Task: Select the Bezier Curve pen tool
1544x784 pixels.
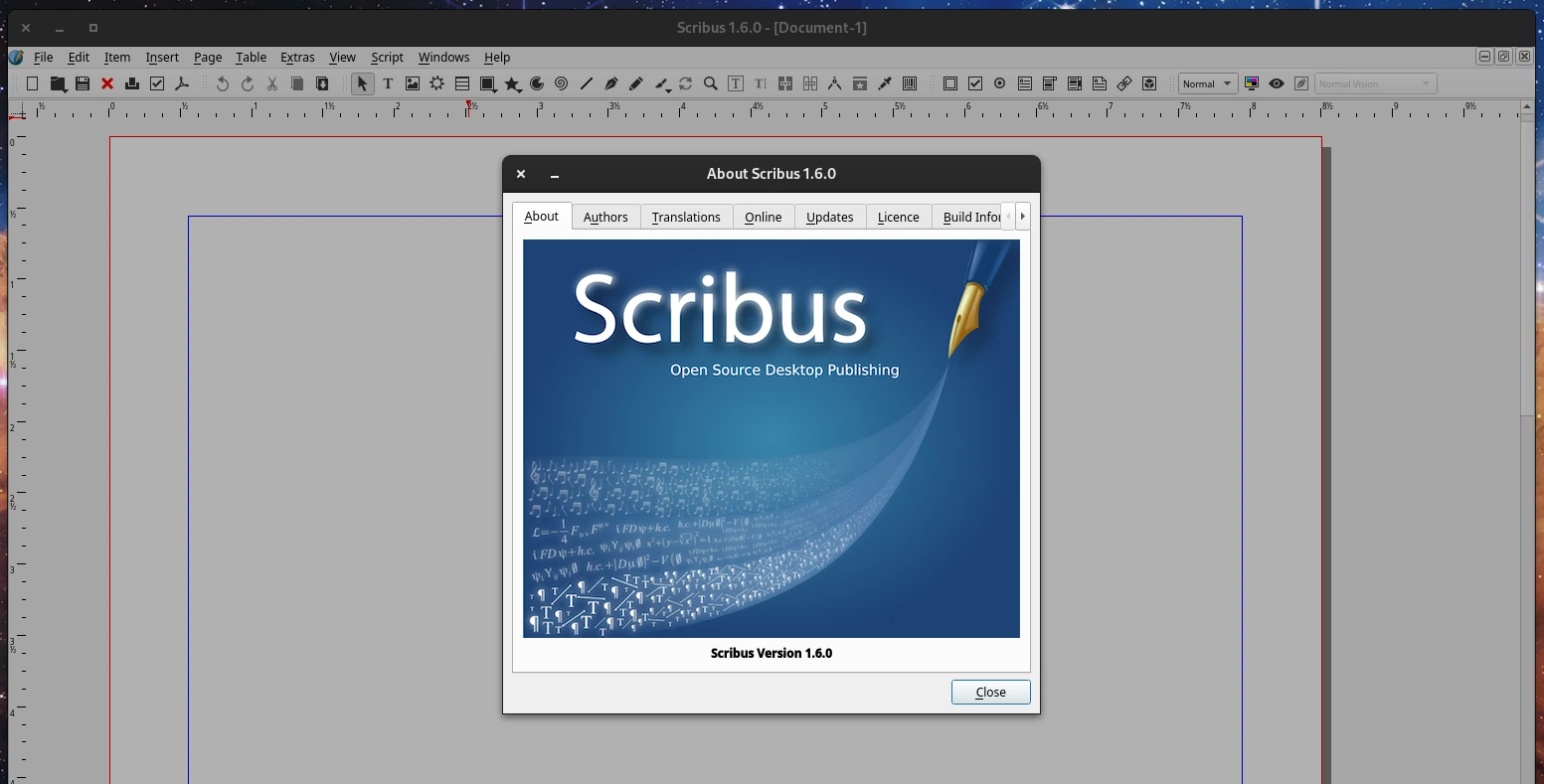Action: 611,84
